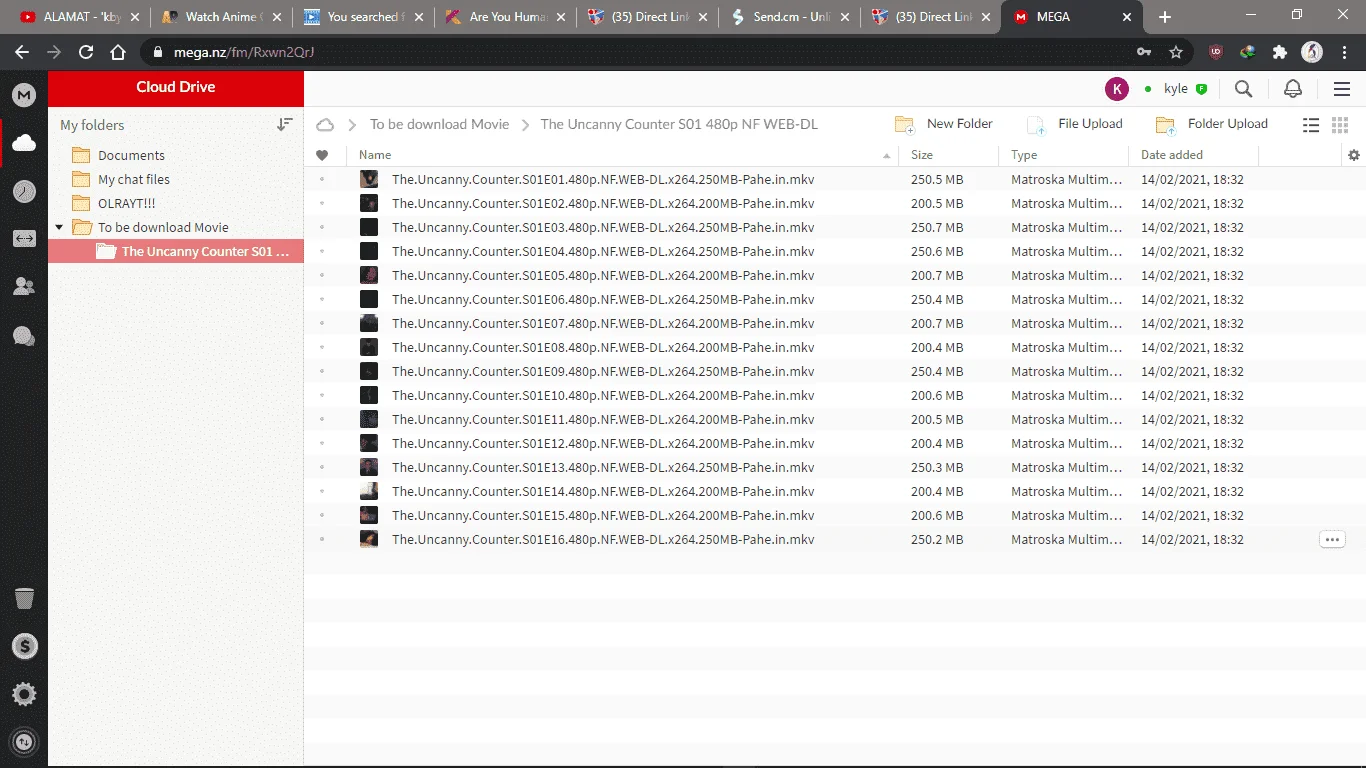Click the search magnifier icon in MEGA header
Viewport: 1366px width, 768px height.
(1243, 89)
